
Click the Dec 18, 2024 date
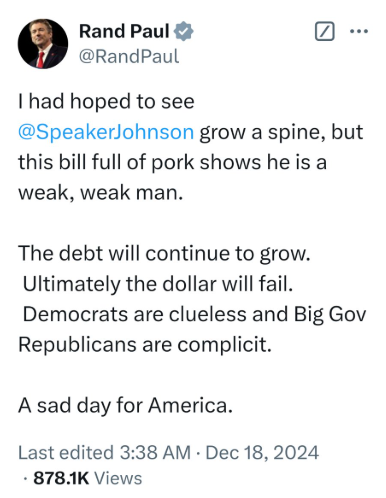[x=262, y=453]
